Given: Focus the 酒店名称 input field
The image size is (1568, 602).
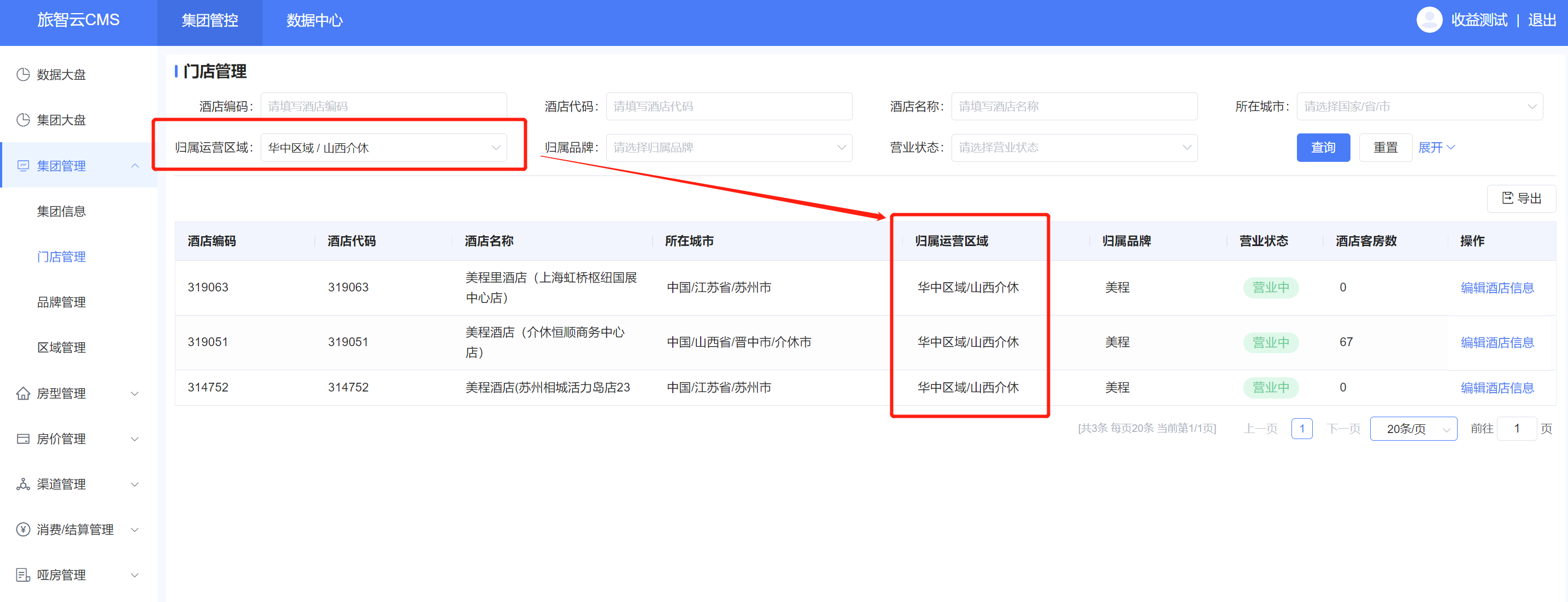Looking at the screenshot, I should pos(1074,106).
